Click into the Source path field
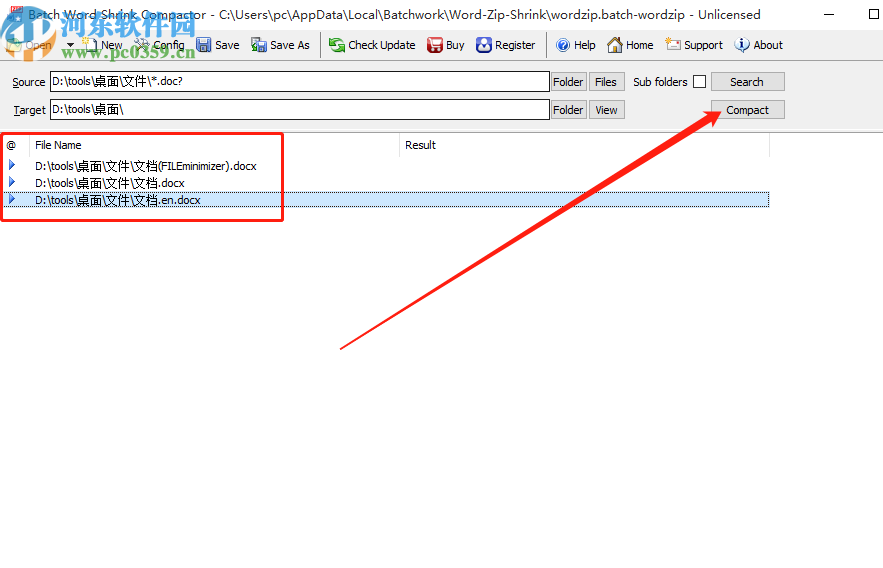 tap(300, 82)
